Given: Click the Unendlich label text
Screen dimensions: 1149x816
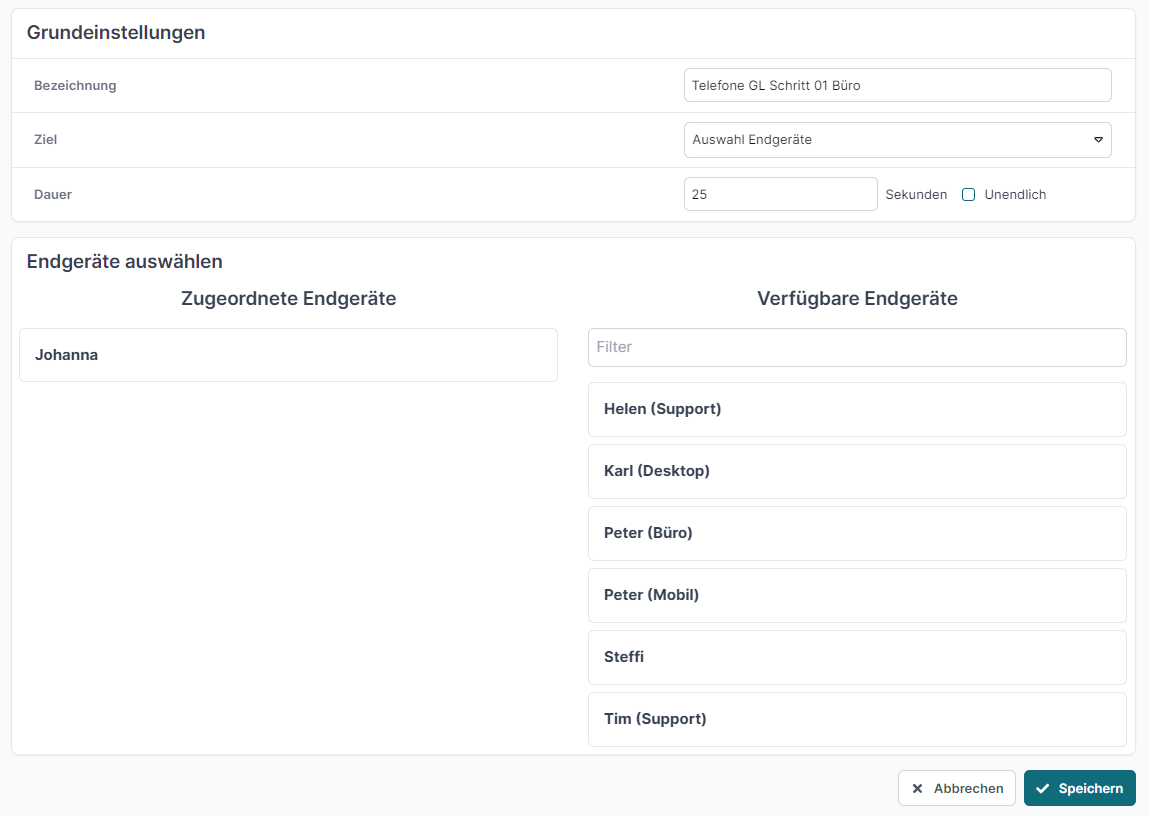Looking at the screenshot, I should pyautogui.click(x=1015, y=195).
